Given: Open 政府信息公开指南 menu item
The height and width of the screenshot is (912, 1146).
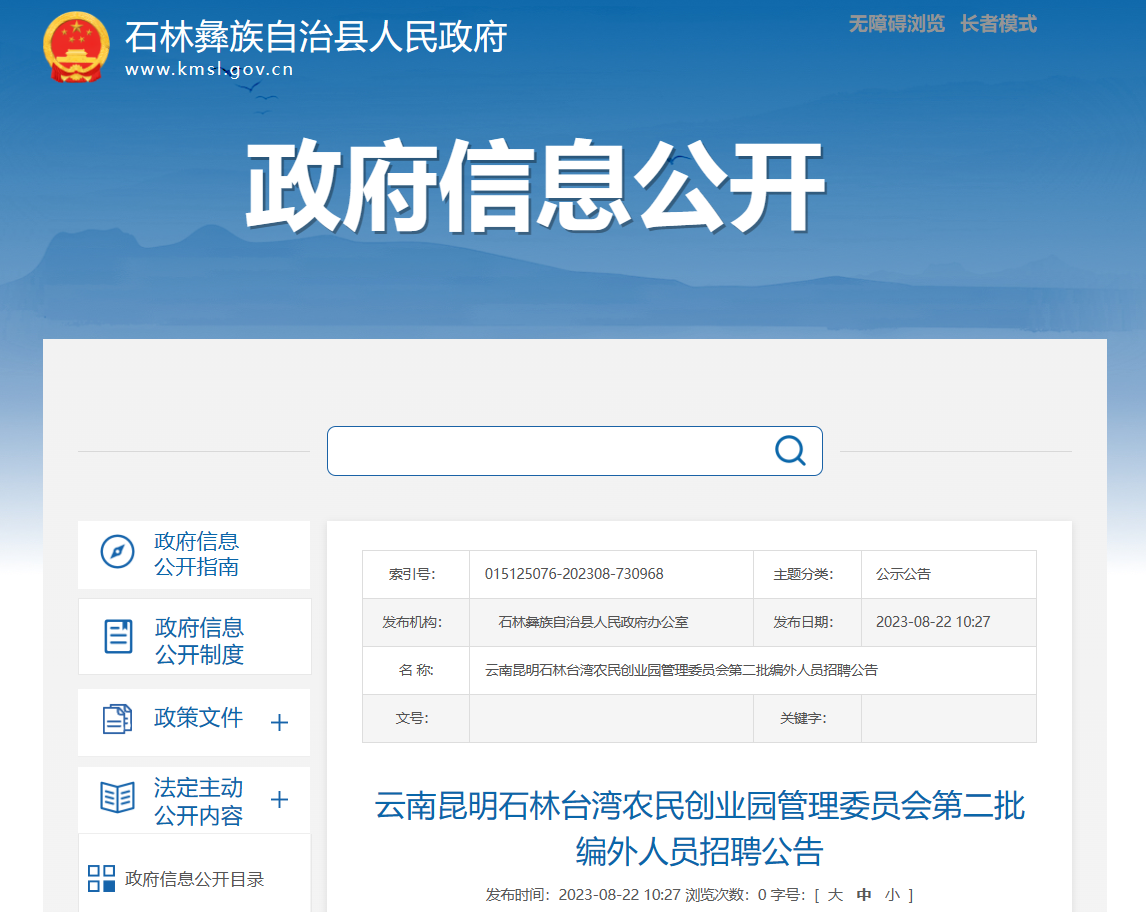Looking at the screenshot, I should pos(196,554).
